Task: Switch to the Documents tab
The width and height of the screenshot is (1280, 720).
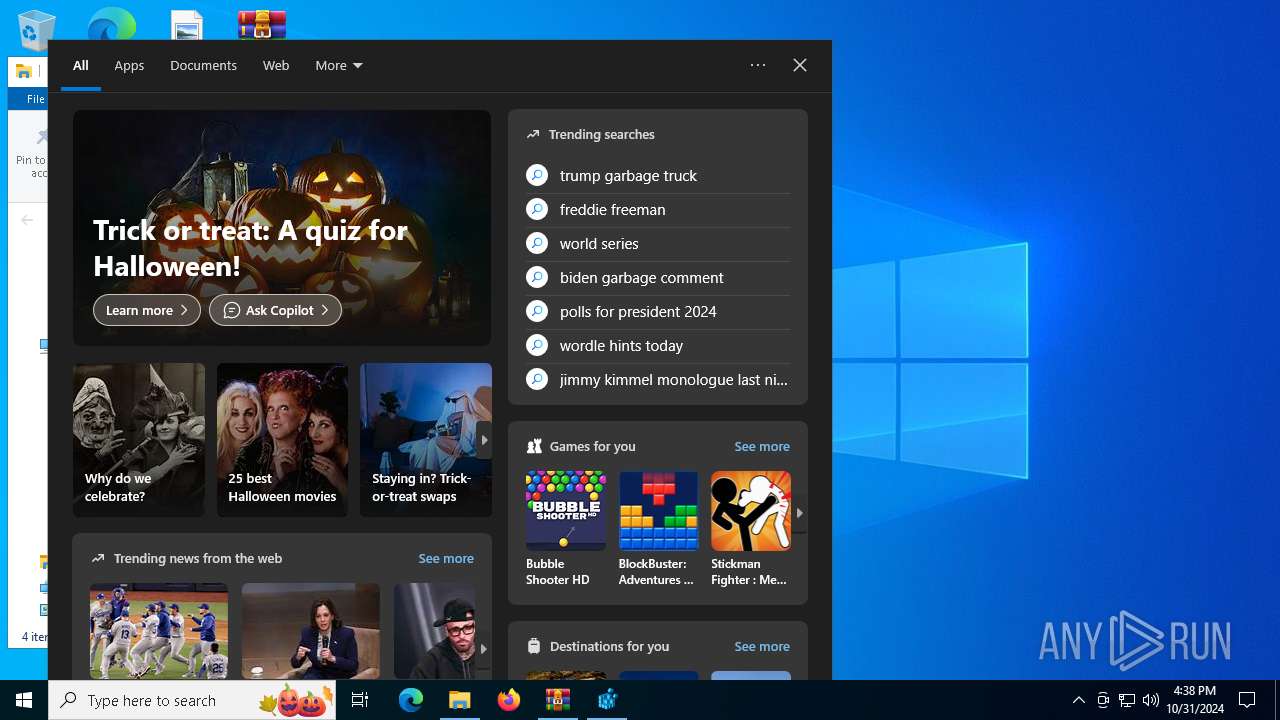Action: [x=203, y=65]
